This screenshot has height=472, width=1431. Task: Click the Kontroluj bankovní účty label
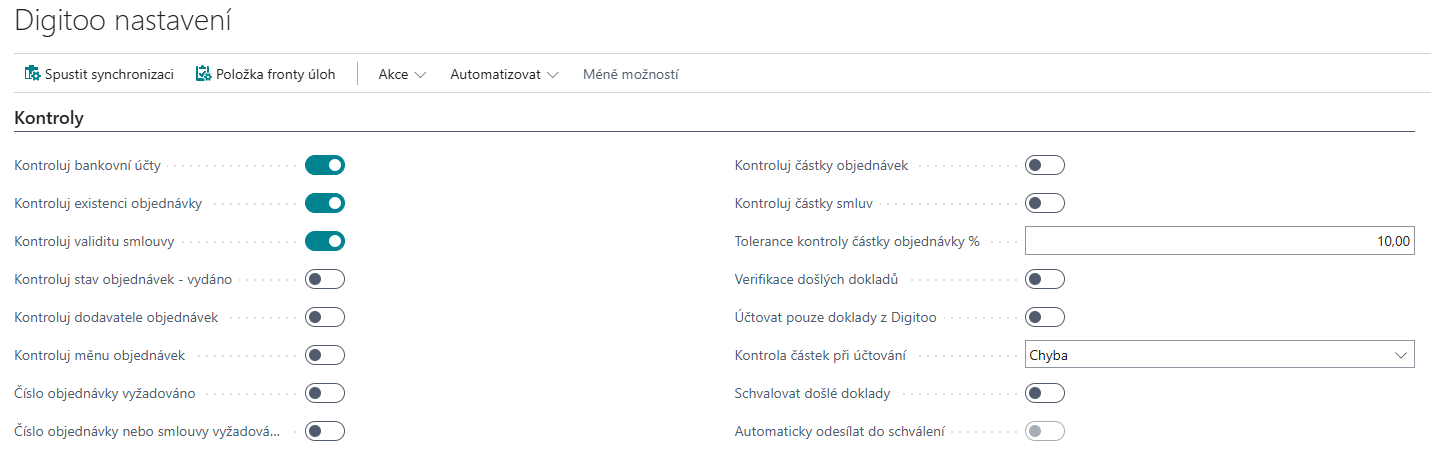click(87, 165)
